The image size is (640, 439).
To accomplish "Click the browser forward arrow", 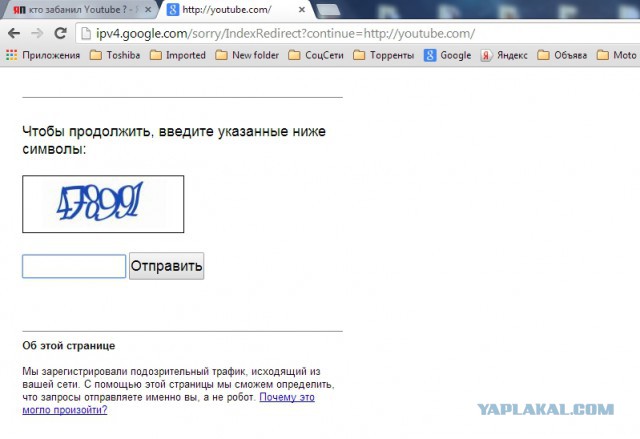I will coord(37,33).
